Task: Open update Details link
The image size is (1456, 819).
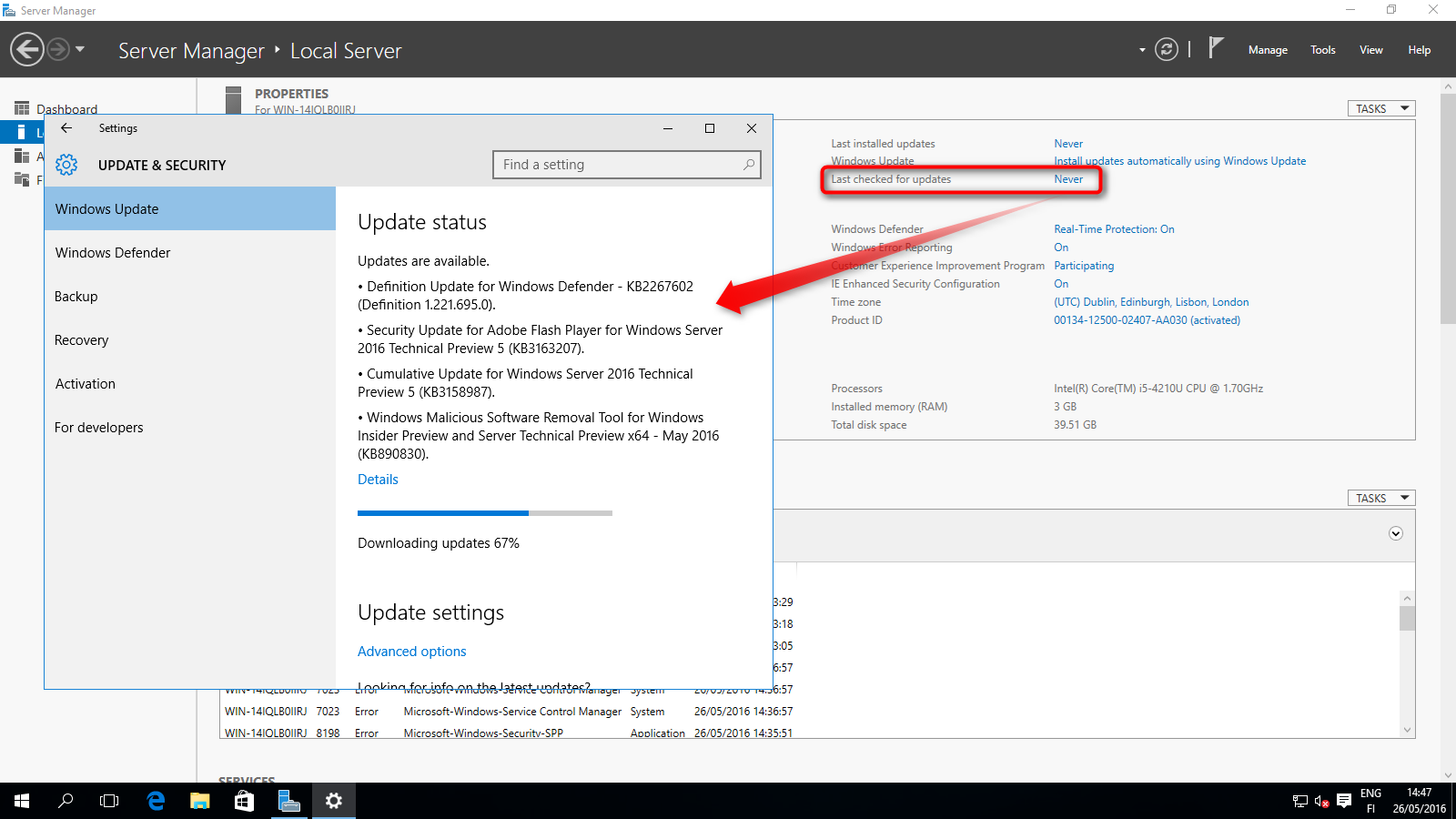Action: 378,480
